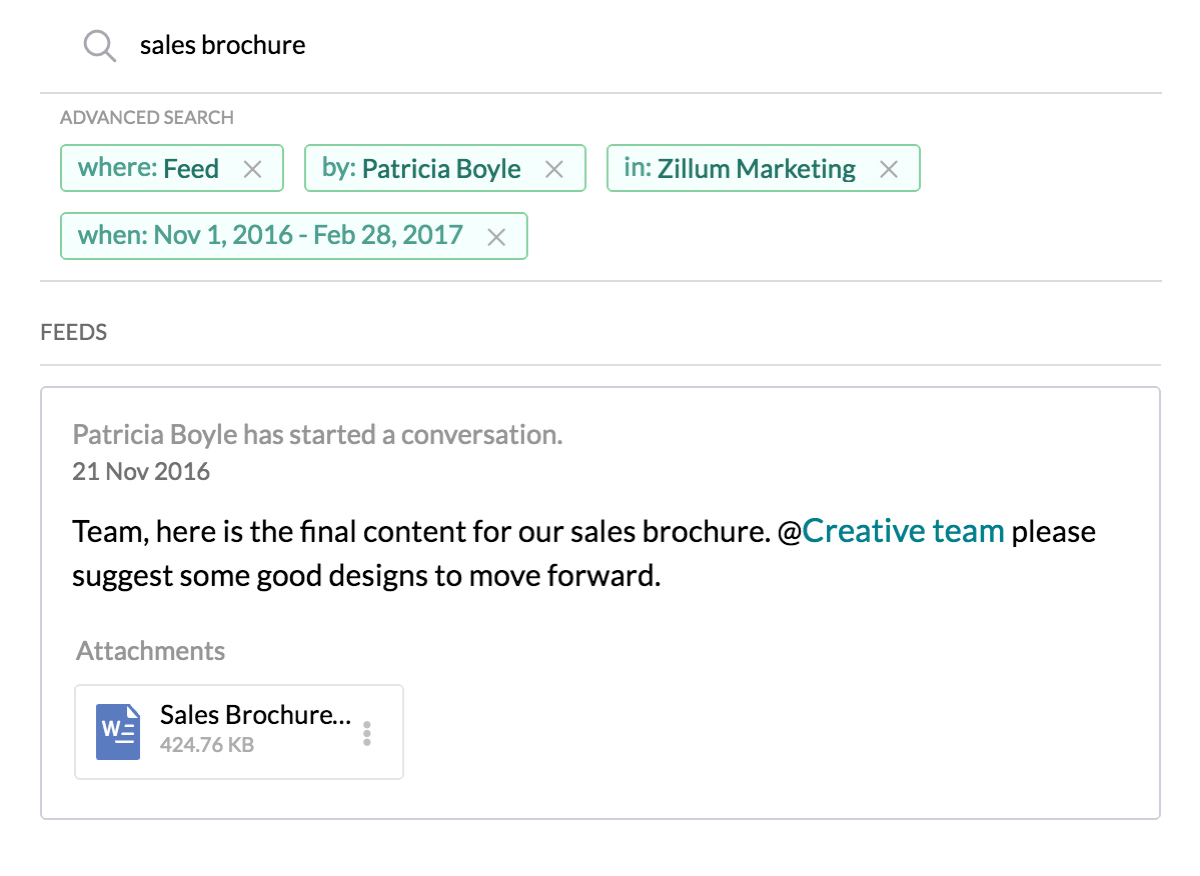Click the magnifying glass search icon
Viewport: 1200px width, 876px height.
coord(100,45)
